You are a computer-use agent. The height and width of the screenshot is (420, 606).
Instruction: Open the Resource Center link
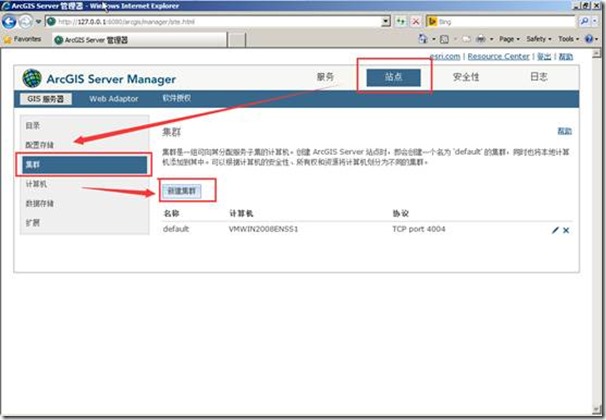(x=499, y=56)
